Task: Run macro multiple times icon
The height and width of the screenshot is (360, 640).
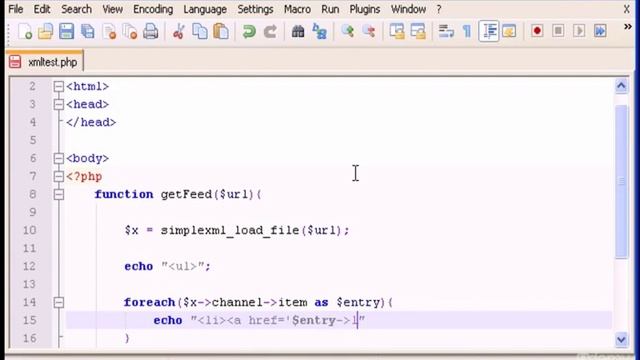Action: [600, 31]
